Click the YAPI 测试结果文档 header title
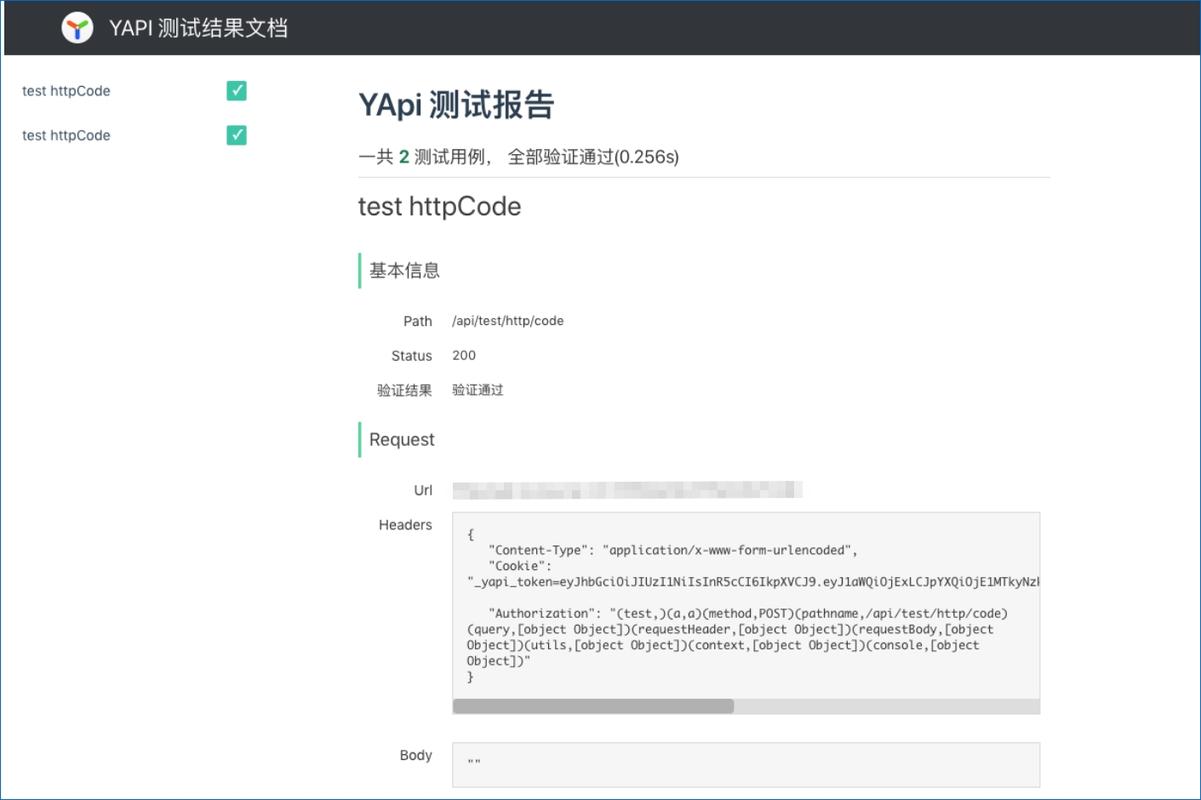Screen dimensions: 1201x800 [x=198, y=28]
